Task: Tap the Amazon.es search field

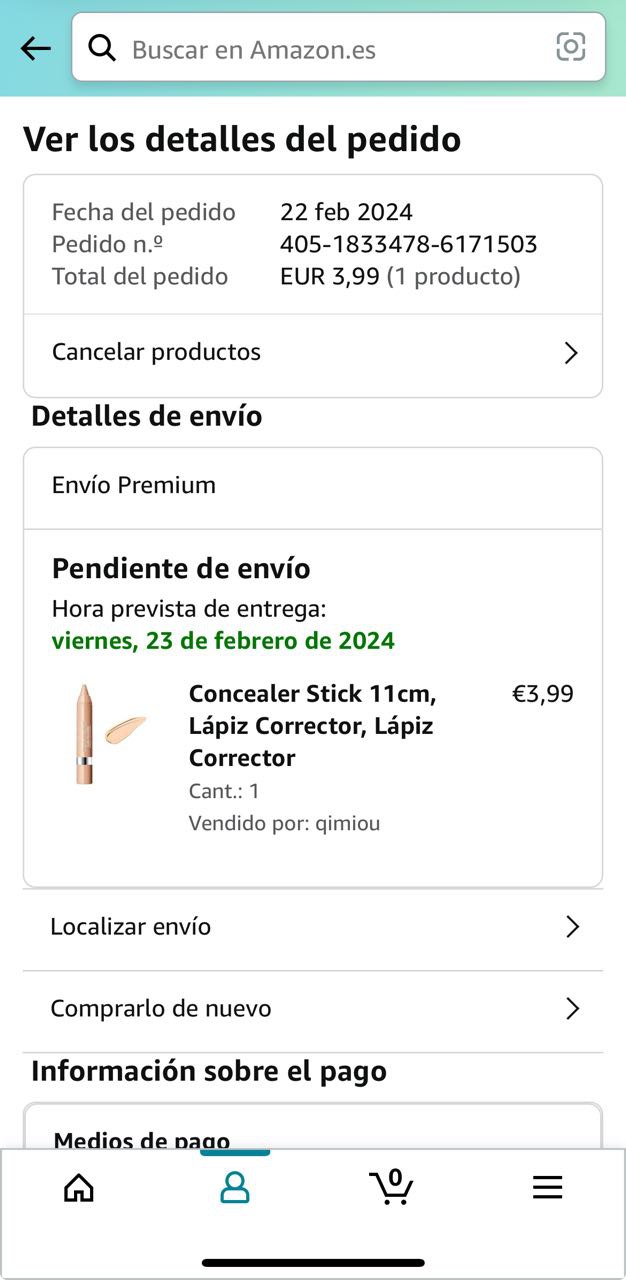Action: pyautogui.click(x=330, y=49)
